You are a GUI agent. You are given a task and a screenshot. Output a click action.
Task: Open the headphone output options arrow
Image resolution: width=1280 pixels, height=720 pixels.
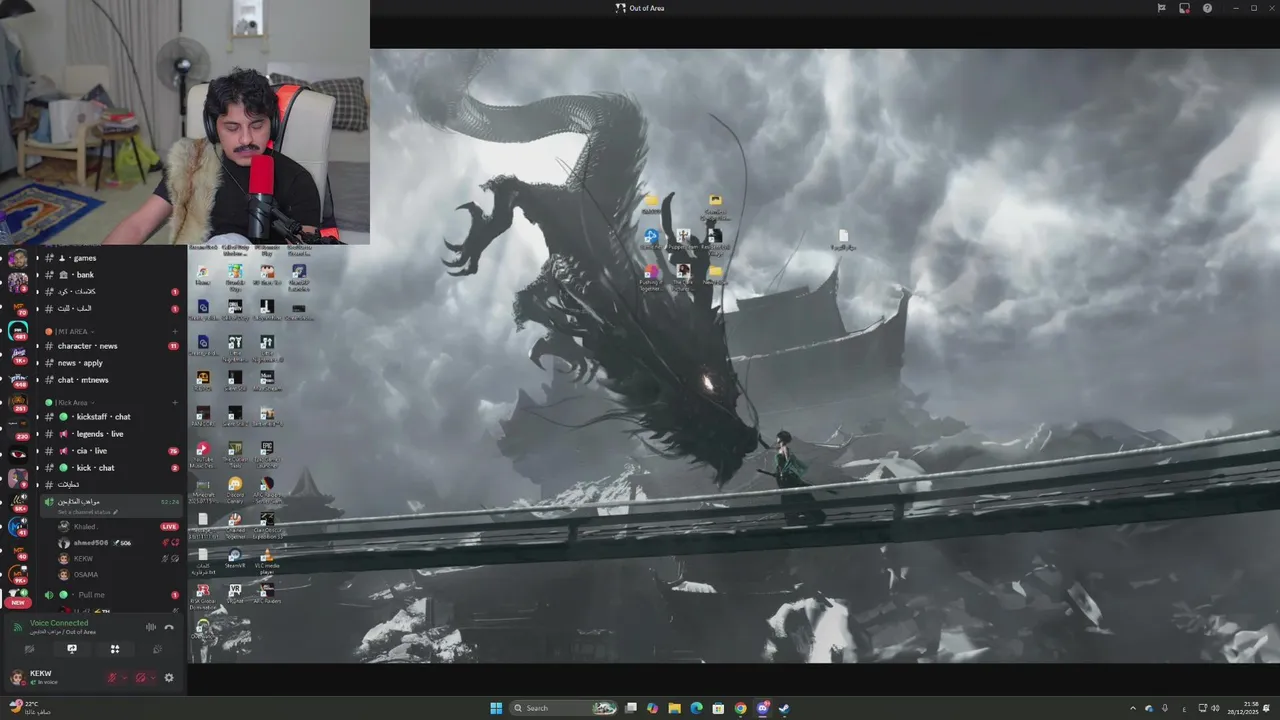click(x=153, y=678)
